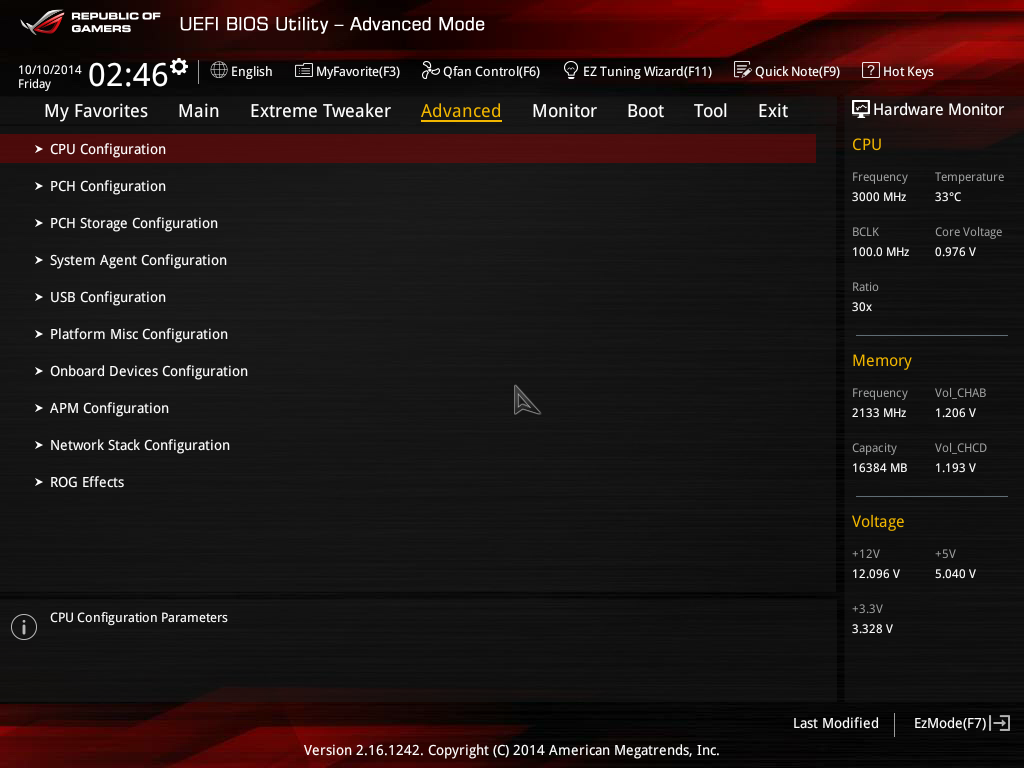Viewport: 1024px width, 768px height.
Task: Open the CPU Configuration submenu
Action: (x=408, y=149)
